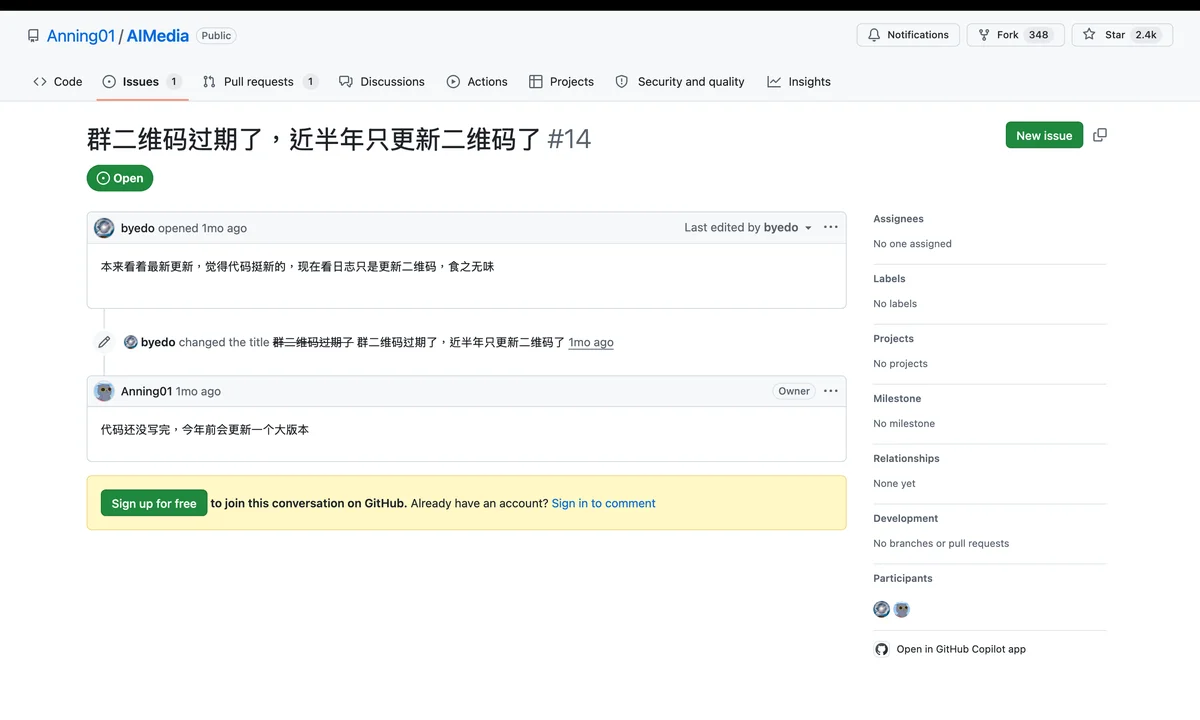Expand the Last edited by byedo dropdown

[808, 228]
